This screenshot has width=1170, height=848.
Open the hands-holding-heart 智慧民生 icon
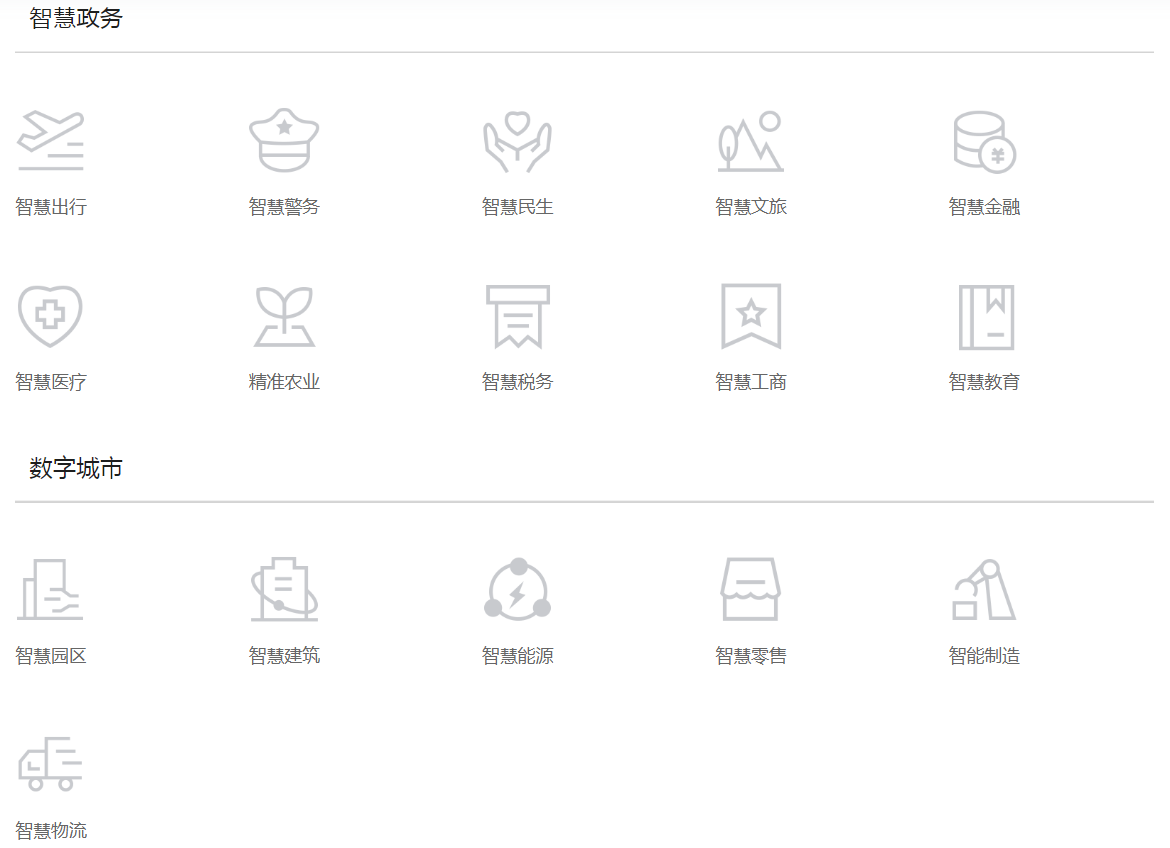click(x=517, y=141)
